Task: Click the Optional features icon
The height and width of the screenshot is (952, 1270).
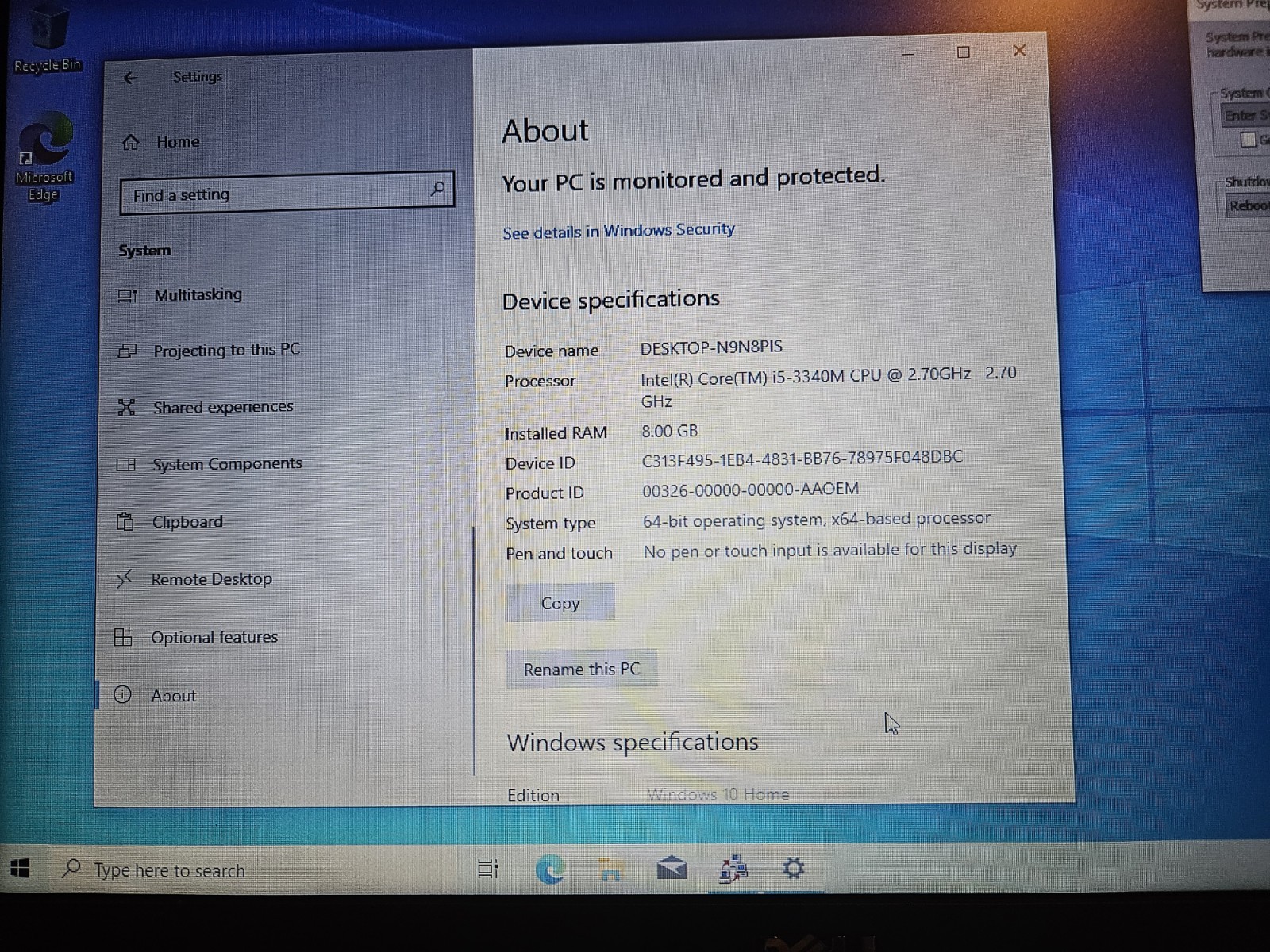Action: pos(123,637)
